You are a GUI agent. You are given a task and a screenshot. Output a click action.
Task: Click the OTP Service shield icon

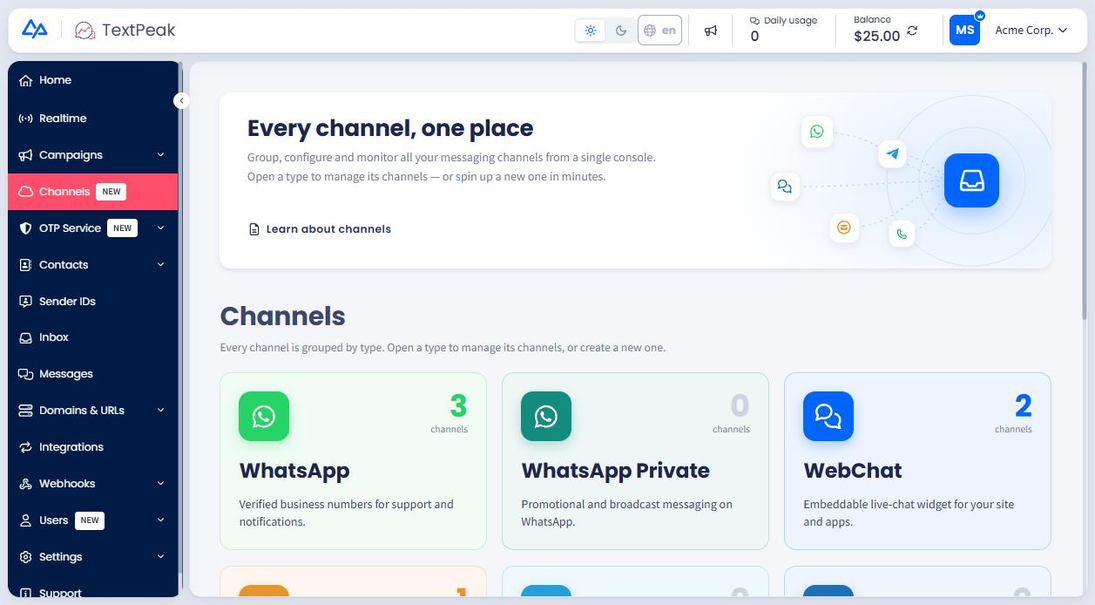point(26,228)
